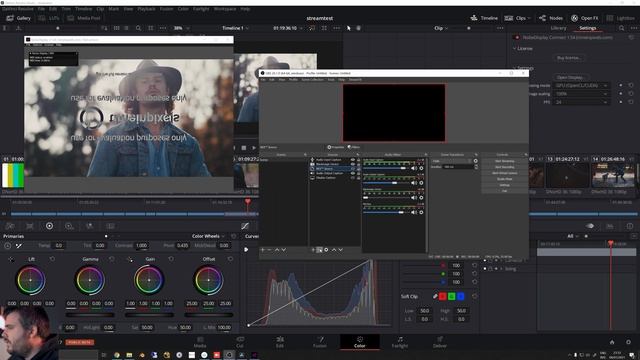Open the viewer zoom percentage dropdown
Image resolution: width=640 pixels, height=360 pixels.
[182, 28]
